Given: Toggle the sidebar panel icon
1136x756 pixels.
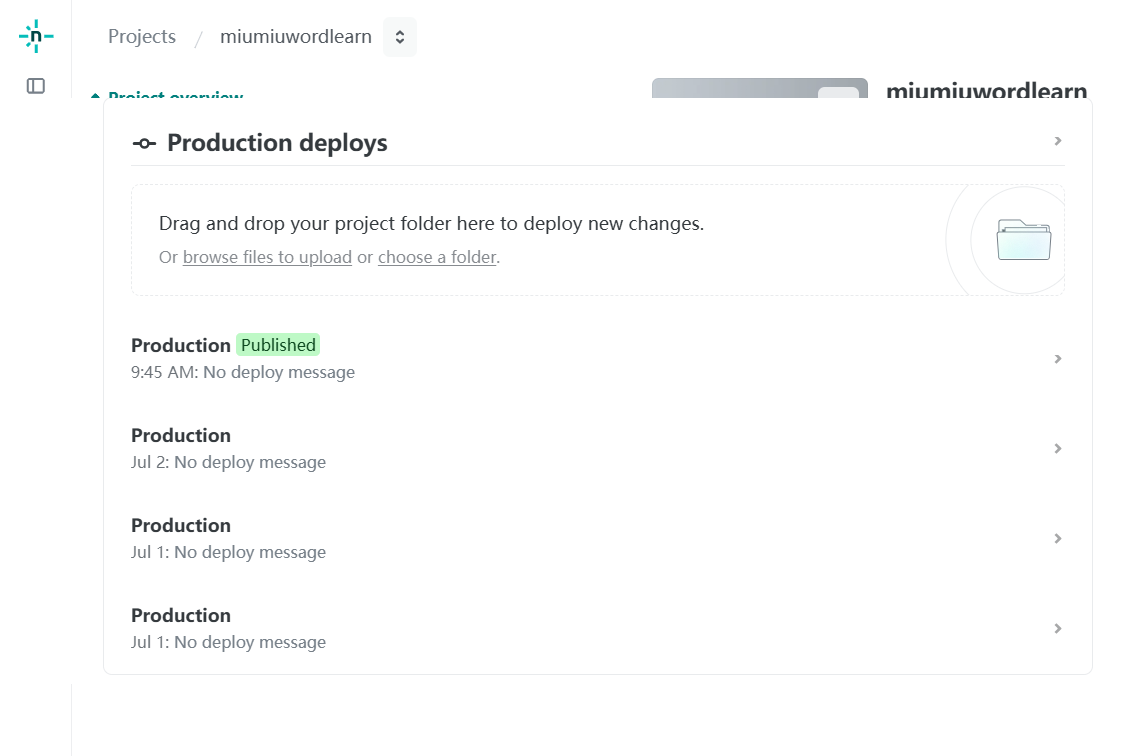Looking at the screenshot, I should (36, 86).
